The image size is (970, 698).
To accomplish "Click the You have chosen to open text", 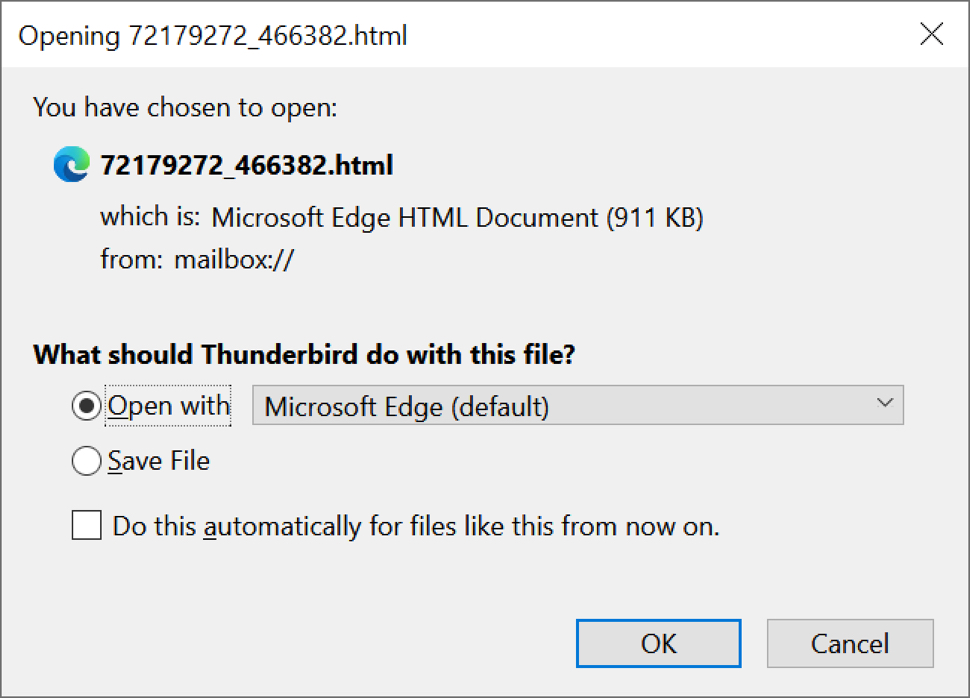I will click(x=185, y=108).
